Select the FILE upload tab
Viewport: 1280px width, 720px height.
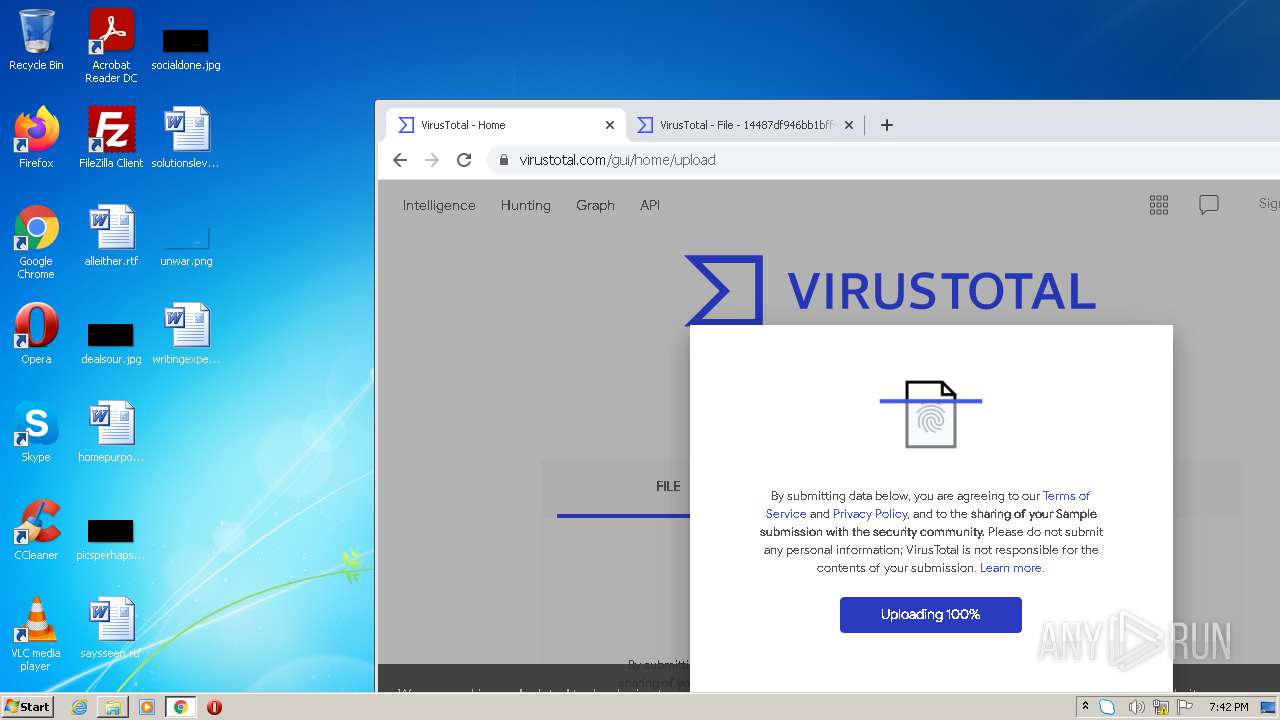[668, 486]
